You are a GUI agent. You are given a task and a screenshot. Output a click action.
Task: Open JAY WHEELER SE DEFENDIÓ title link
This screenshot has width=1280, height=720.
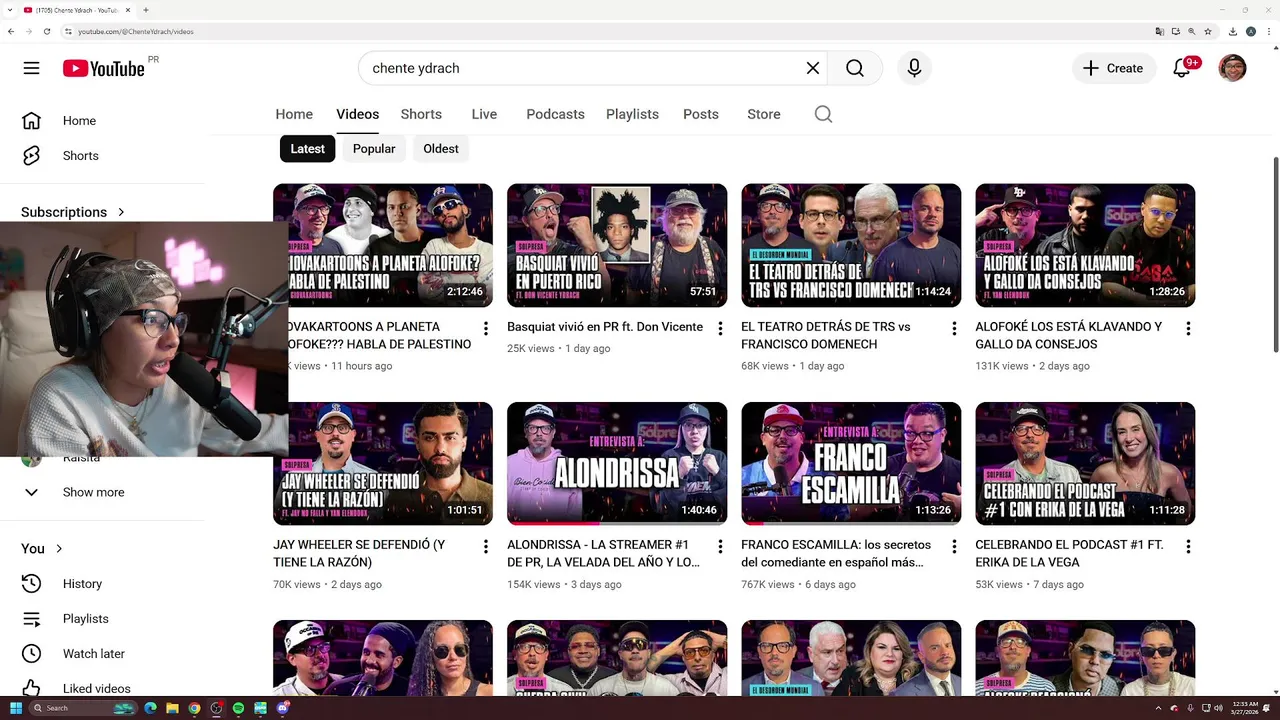coord(359,554)
